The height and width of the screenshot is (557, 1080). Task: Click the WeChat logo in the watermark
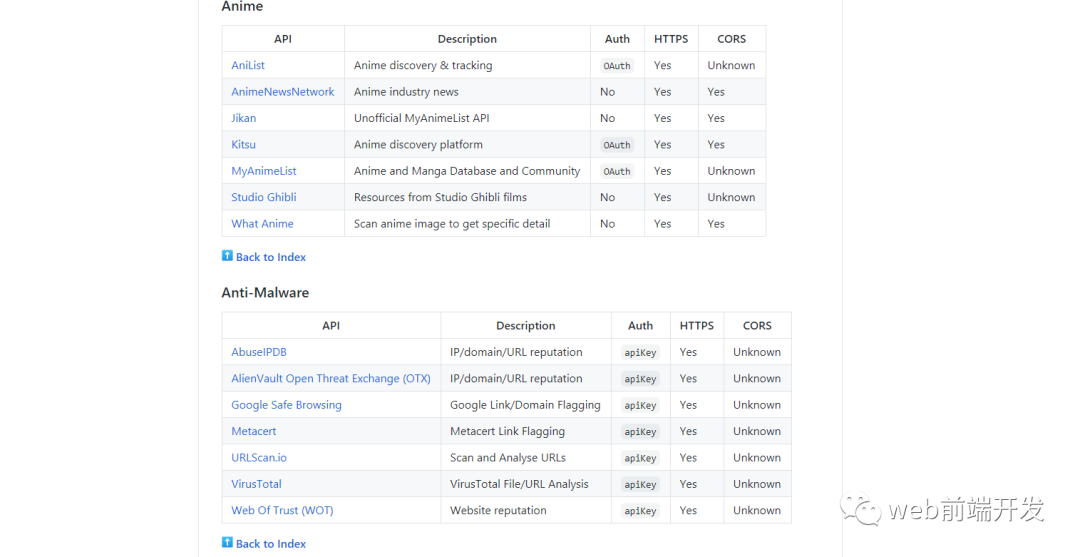pyautogui.click(x=861, y=510)
